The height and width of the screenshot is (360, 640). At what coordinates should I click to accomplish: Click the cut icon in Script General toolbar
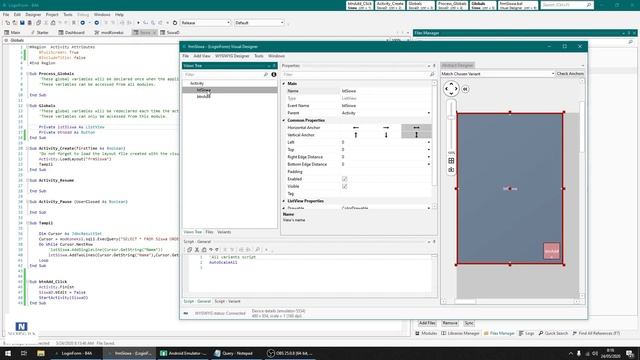[197, 250]
